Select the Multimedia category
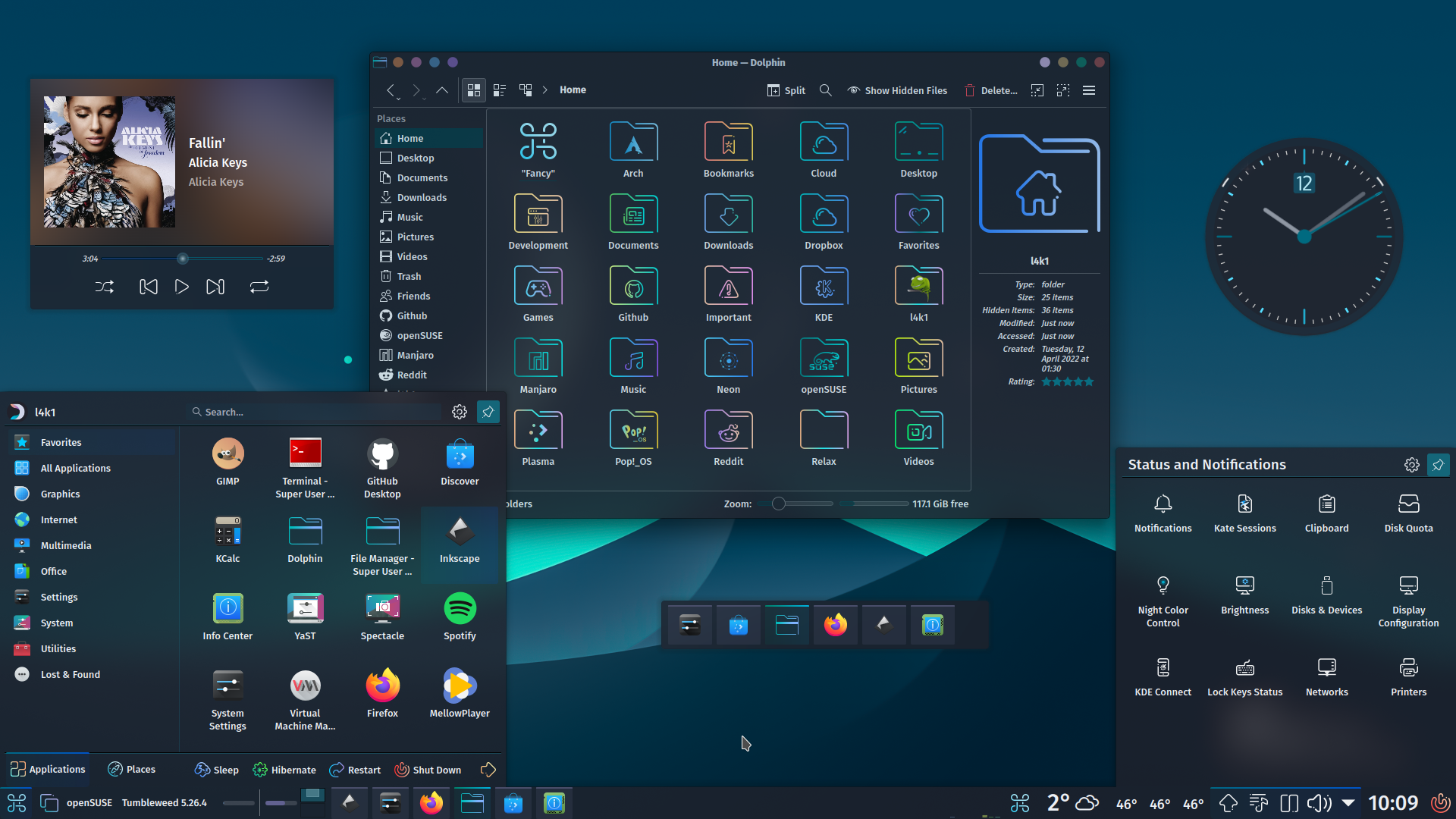Viewport: 1456px width, 819px height. tap(64, 544)
